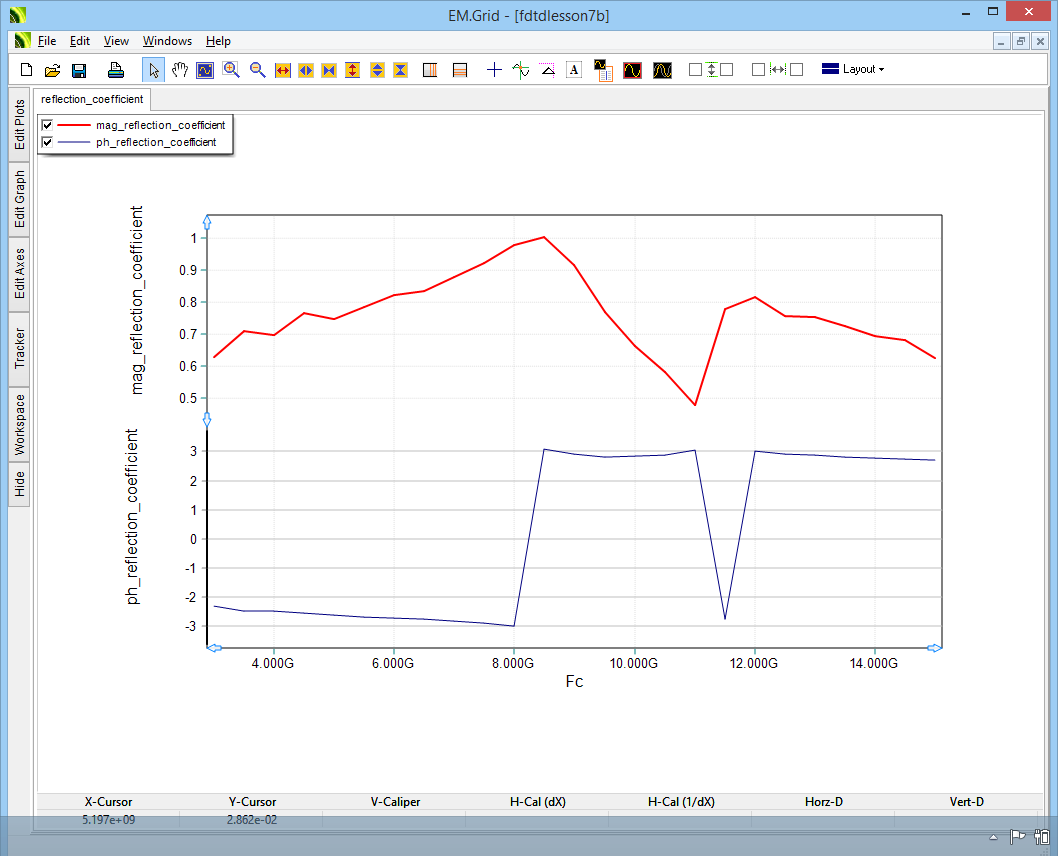Image resolution: width=1058 pixels, height=856 pixels.
Task: Save the graph with floppy disk icon
Action: pos(79,70)
